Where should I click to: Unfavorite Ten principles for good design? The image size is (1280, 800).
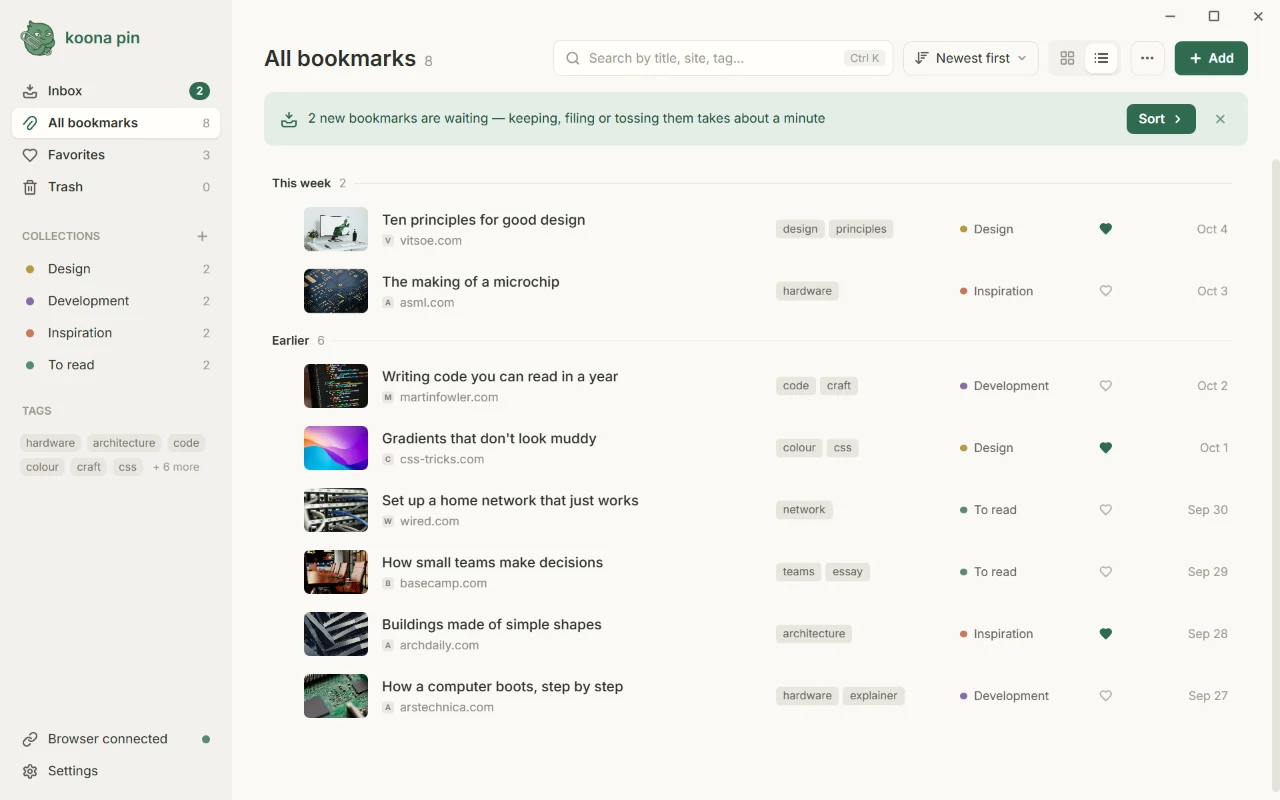[1105, 229]
